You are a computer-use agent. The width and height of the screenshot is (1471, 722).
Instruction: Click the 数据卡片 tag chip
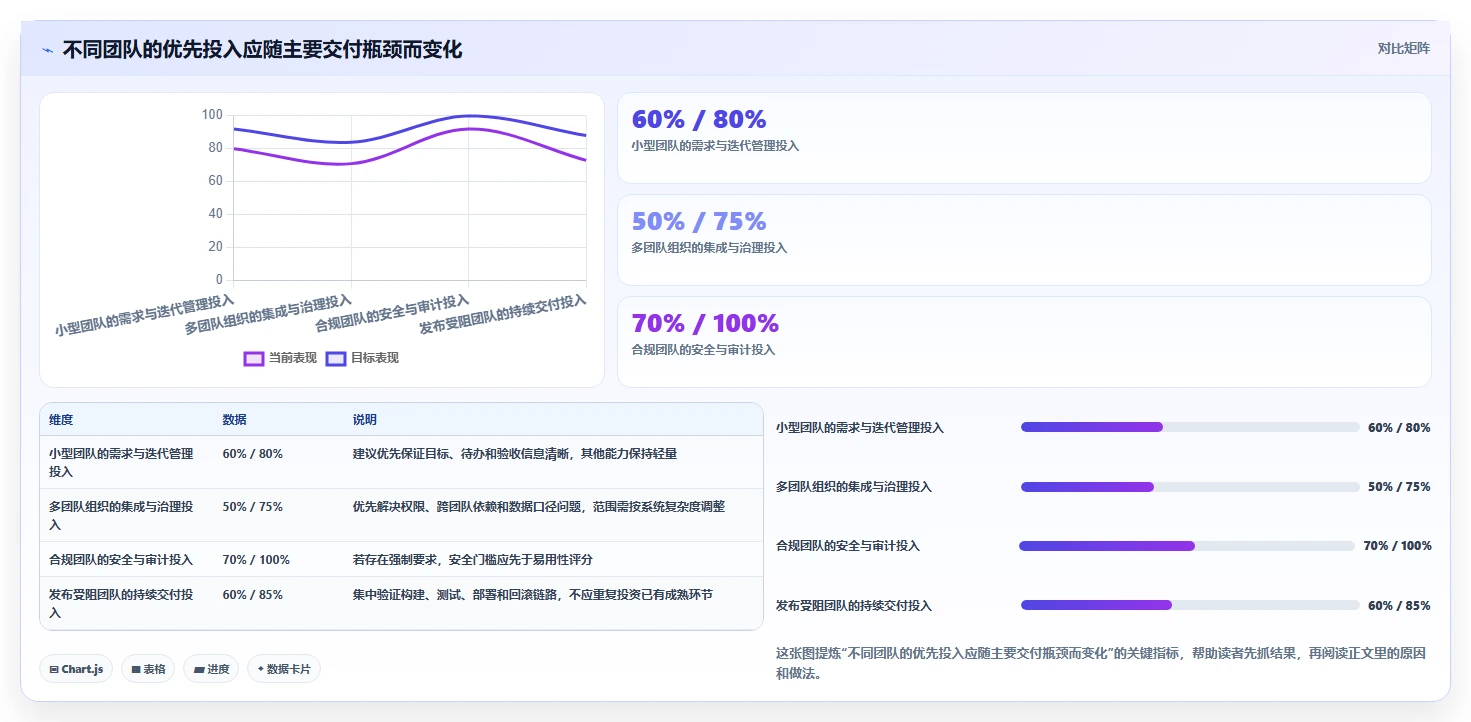(x=284, y=669)
